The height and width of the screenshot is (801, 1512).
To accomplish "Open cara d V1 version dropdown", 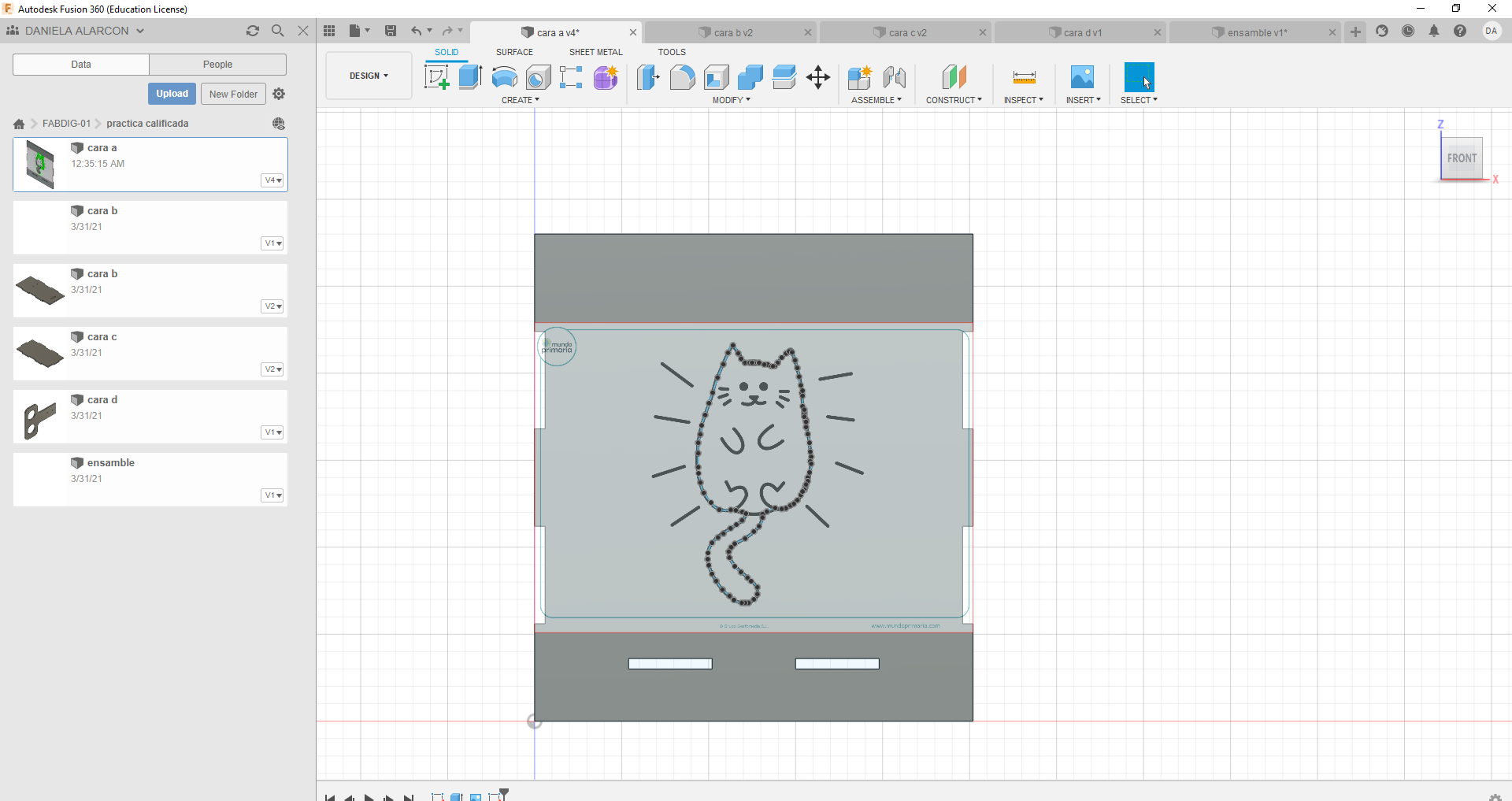I will (x=272, y=432).
